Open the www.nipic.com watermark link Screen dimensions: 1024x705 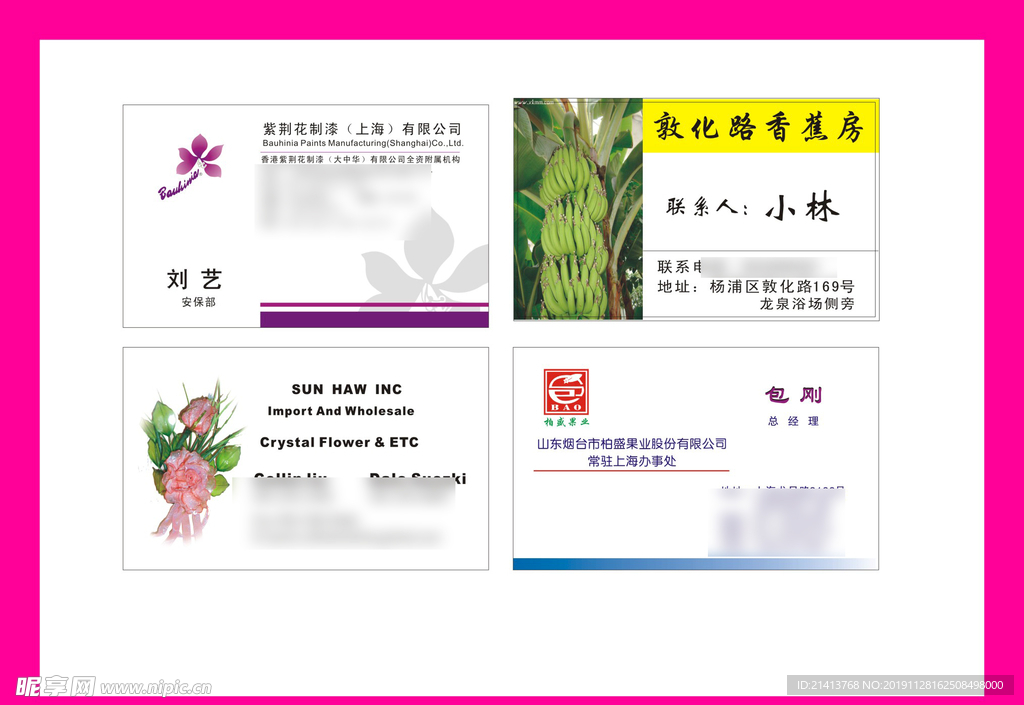pyautogui.click(x=156, y=688)
